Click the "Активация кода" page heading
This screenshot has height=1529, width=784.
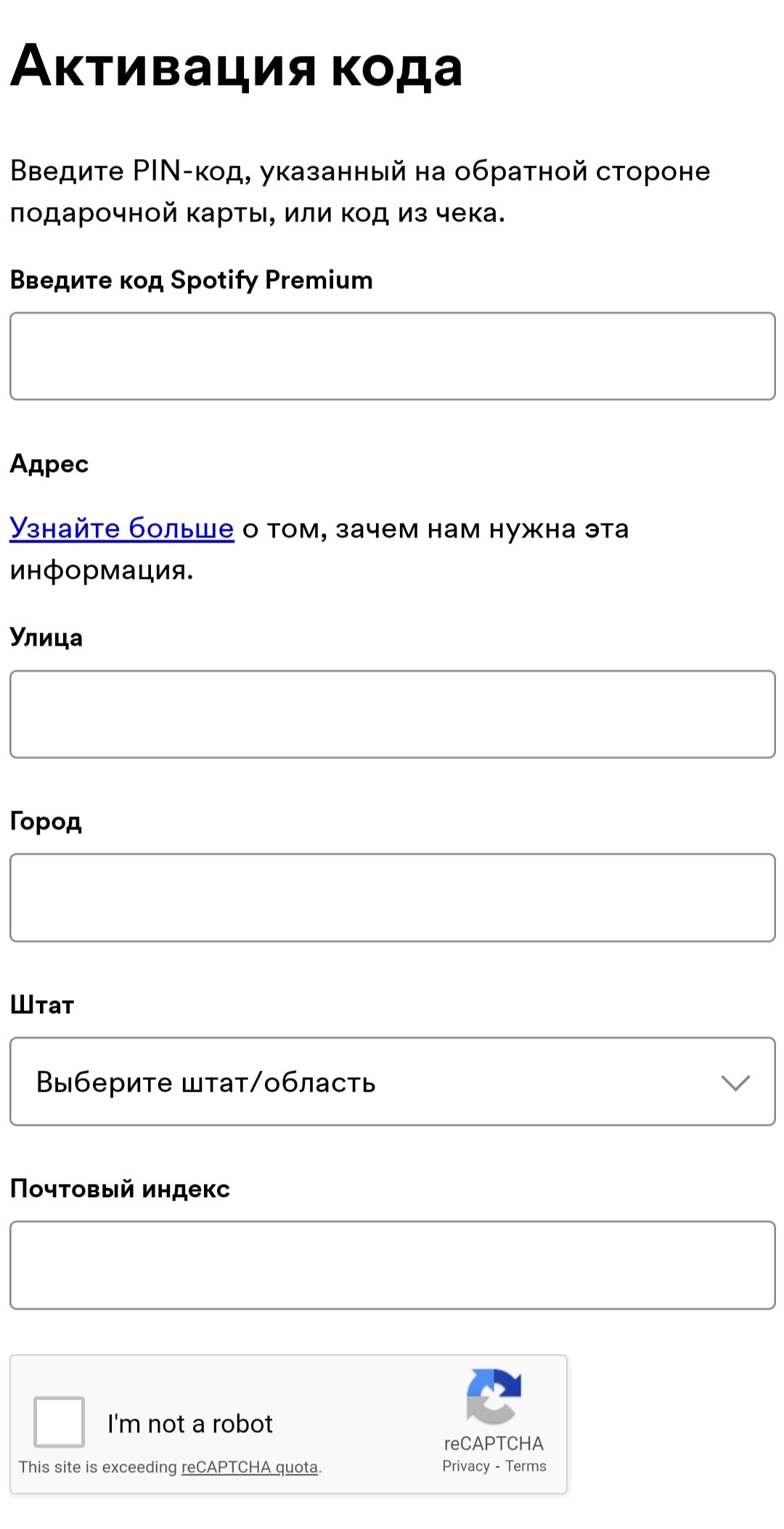tap(237, 66)
